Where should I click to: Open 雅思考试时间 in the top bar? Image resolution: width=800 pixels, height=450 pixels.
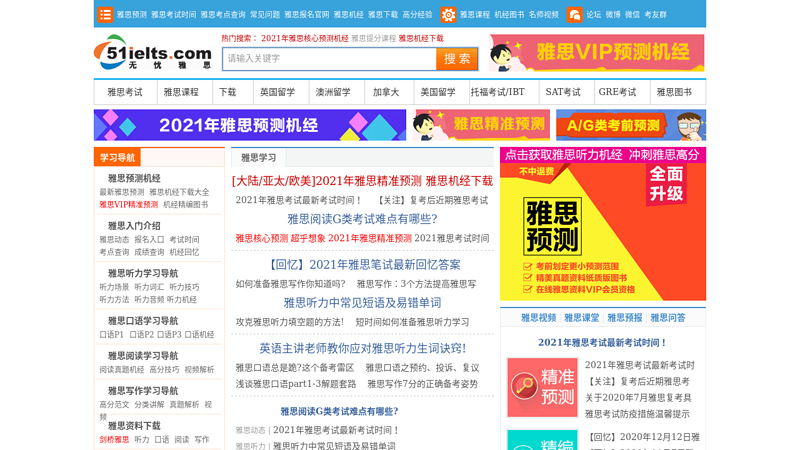point(173,15)
